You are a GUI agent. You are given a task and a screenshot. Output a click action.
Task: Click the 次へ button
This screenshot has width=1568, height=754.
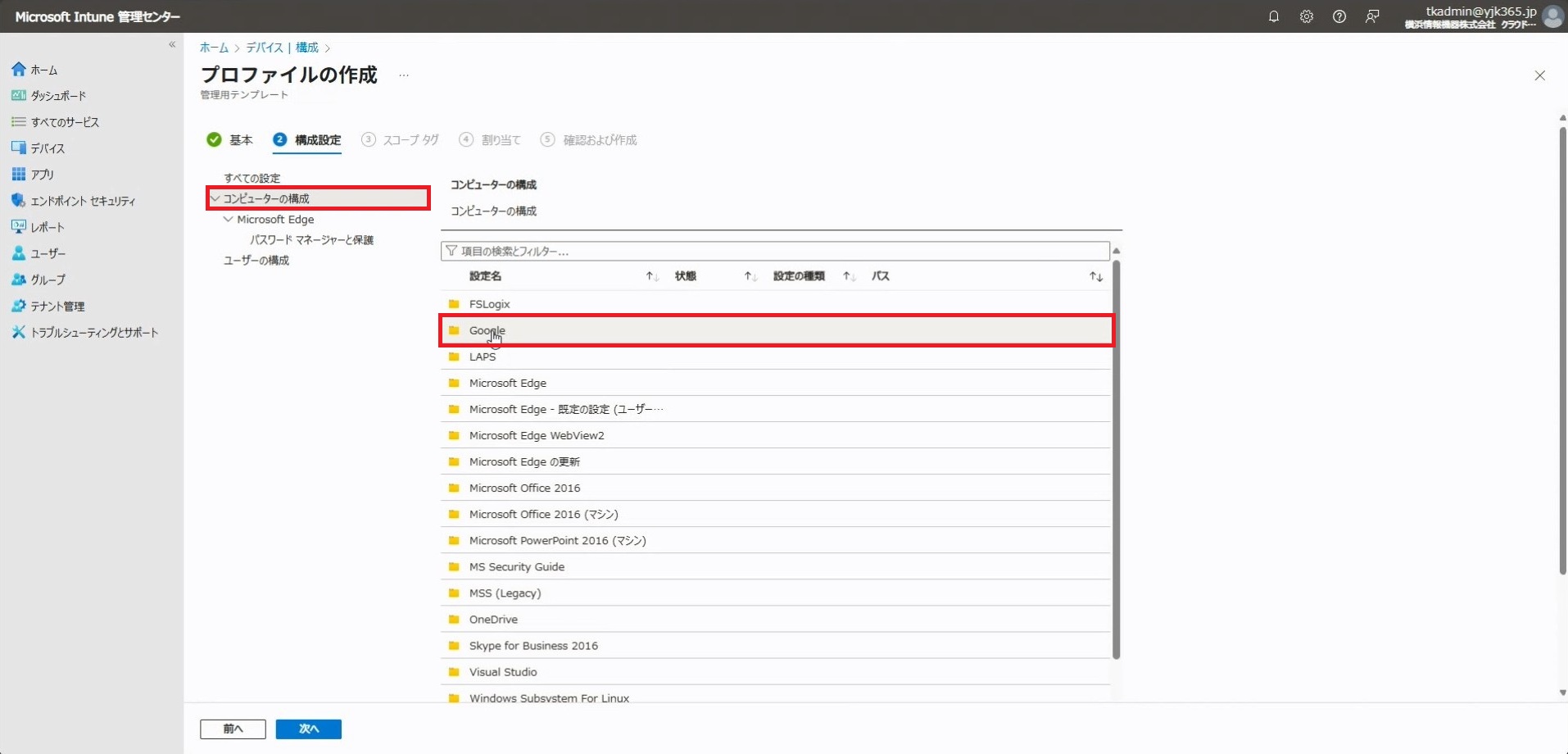pos(308,729)
